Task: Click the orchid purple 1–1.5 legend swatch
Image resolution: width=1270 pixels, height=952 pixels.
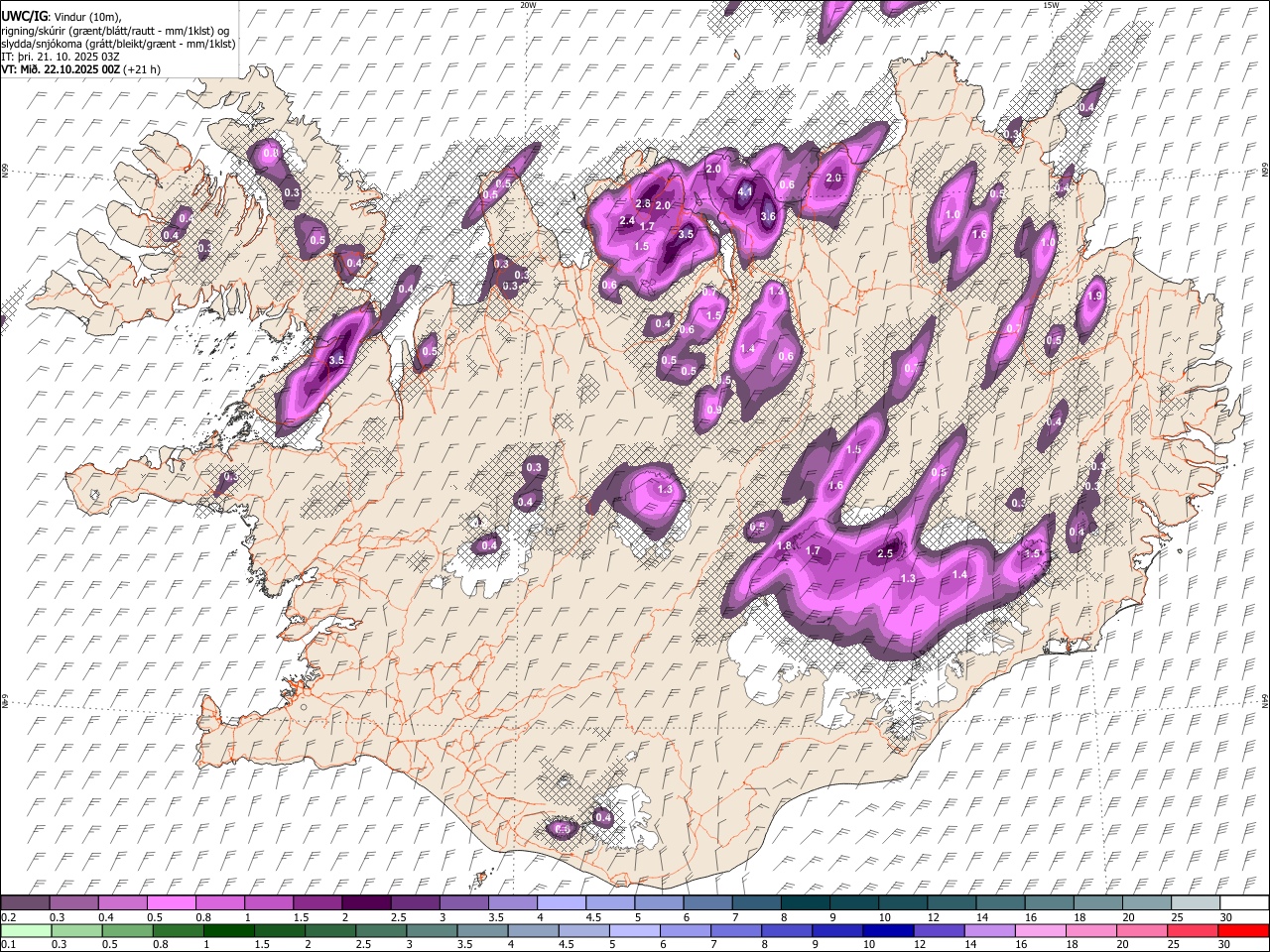Action: coord(268,903)
